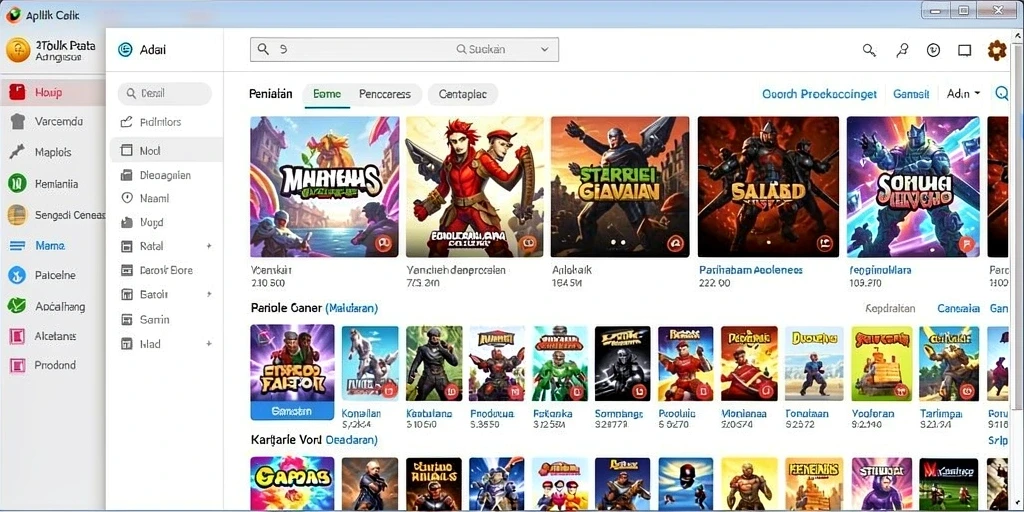Open the Oaorch Proekacoinget link
1024x512 pixels.
coord(819,94)
